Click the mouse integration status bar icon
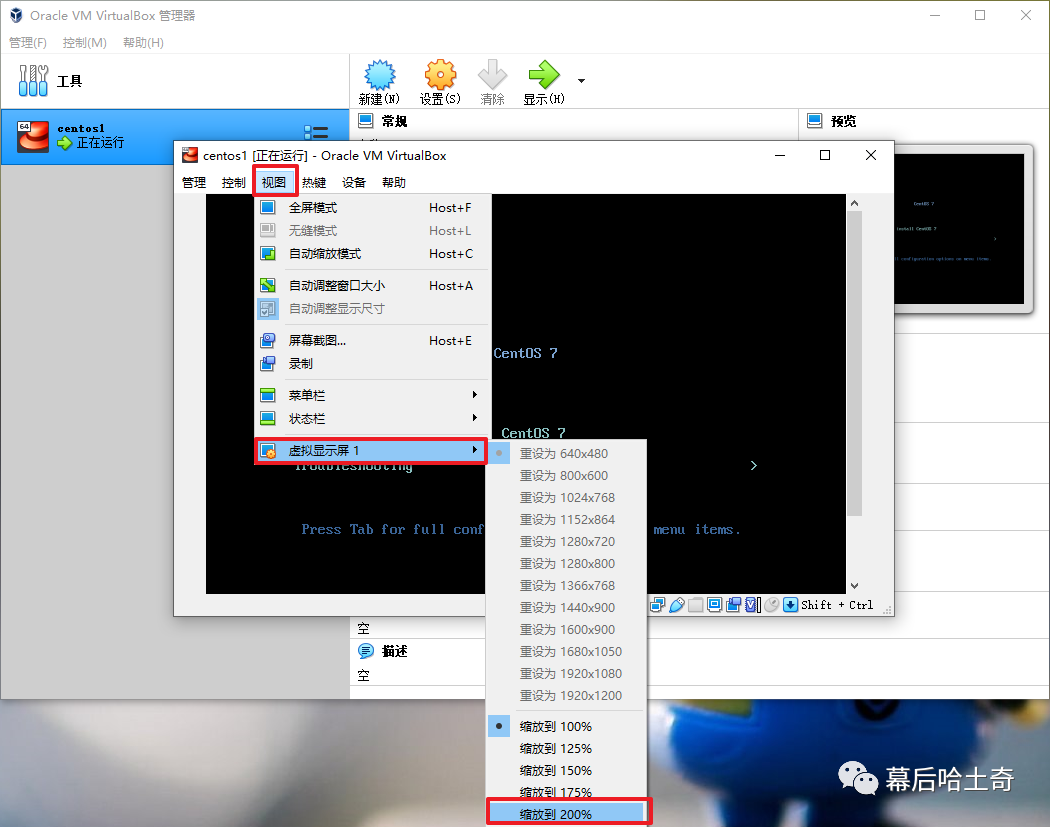Image resolution: width=1050 pixels, height=827 pixels. (771, 605)
